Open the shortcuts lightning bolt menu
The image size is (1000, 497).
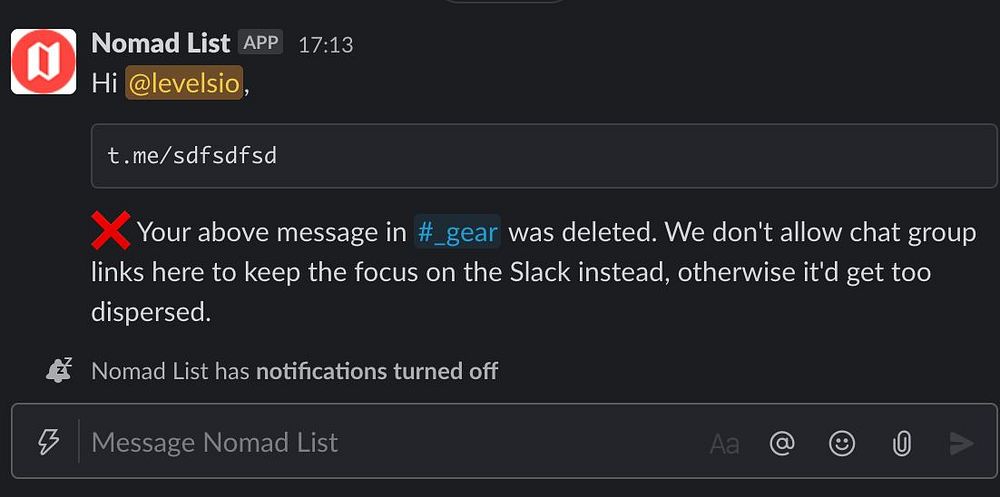pyautogui.click(x=48, y=442)
